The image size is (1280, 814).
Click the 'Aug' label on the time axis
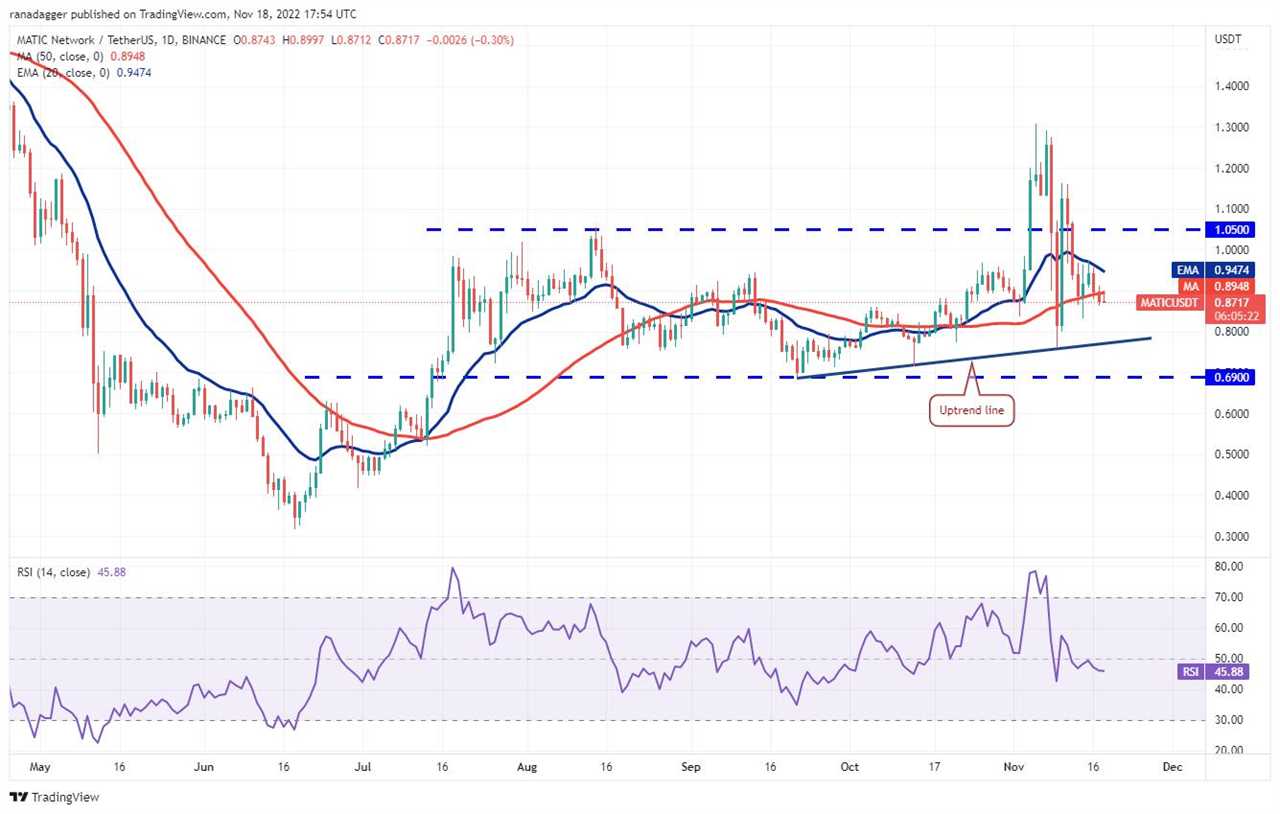coord(527,767)
